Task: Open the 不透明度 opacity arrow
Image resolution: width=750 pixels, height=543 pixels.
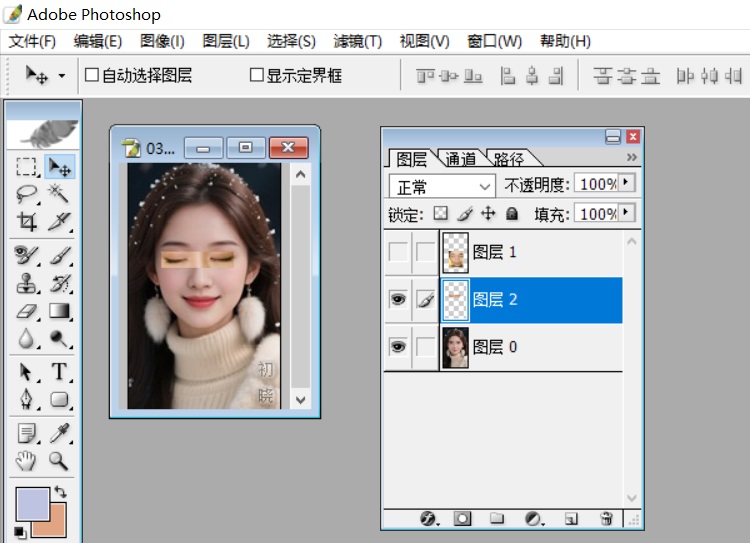Action: point(626,183)
